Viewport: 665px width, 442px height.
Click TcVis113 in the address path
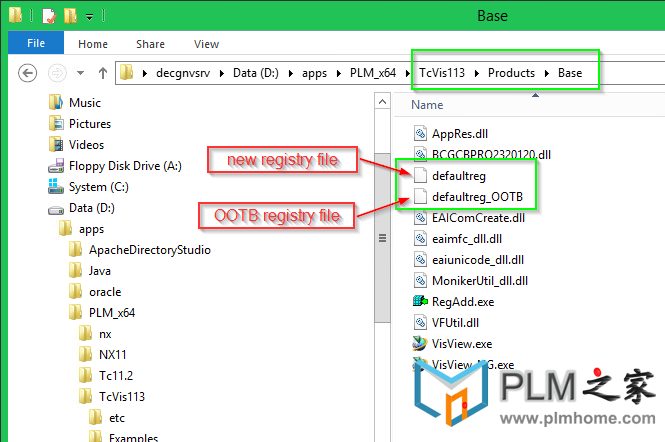442,73
